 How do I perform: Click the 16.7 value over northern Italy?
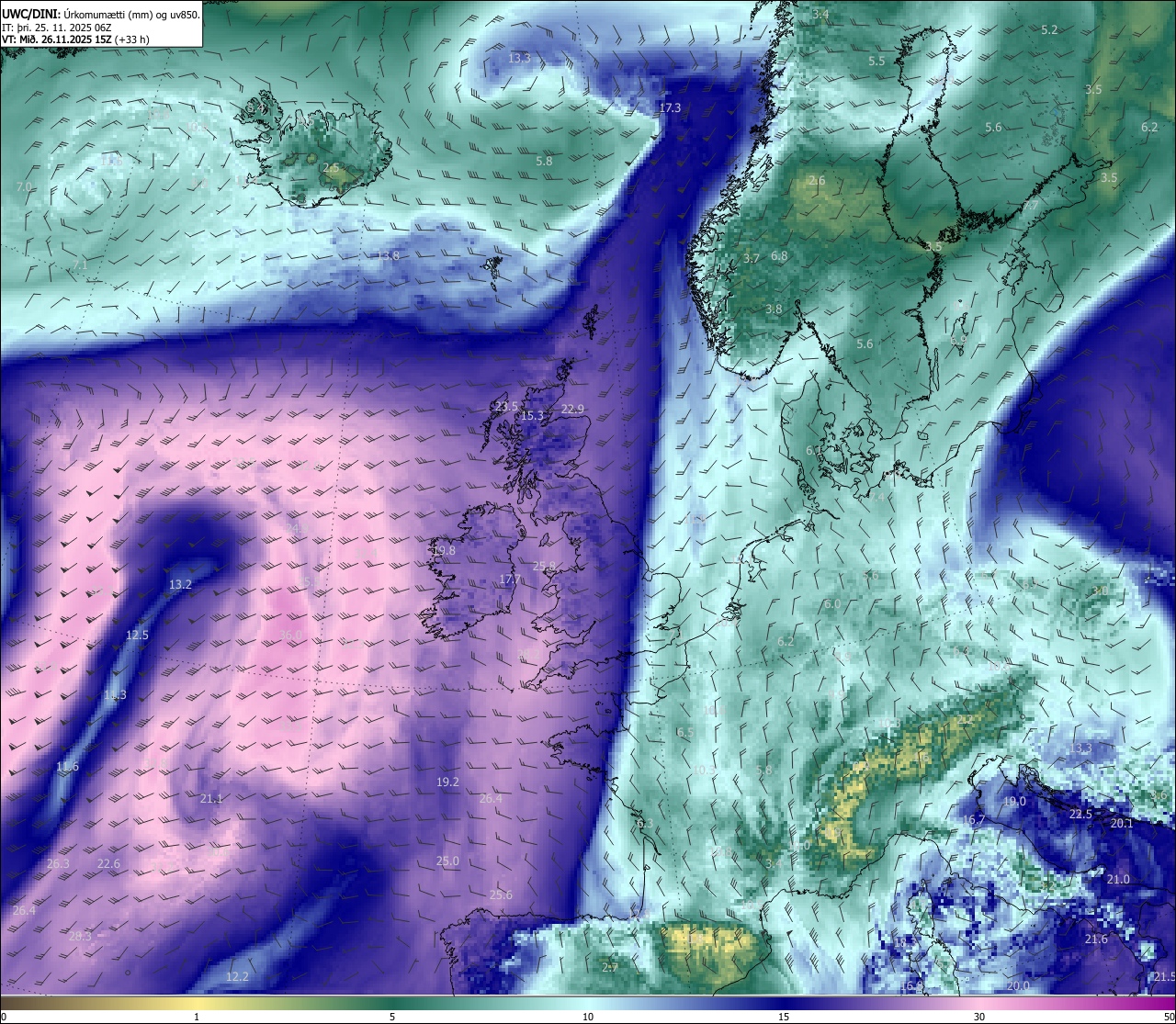coord(974,820)
